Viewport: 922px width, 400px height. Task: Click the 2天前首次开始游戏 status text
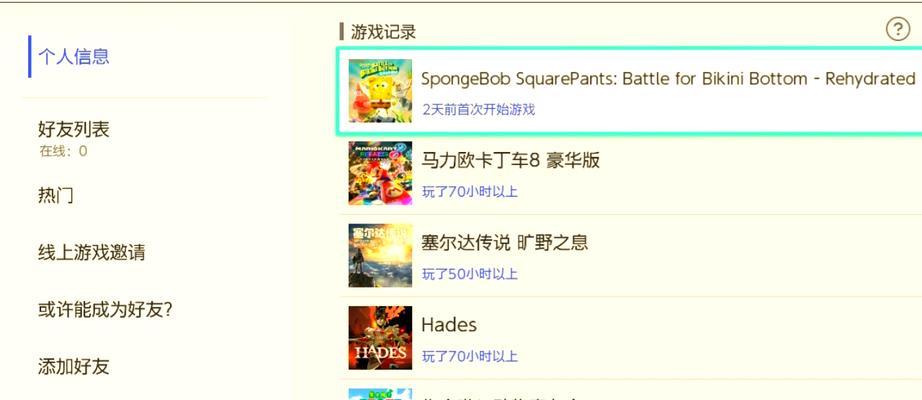tap(479, 109)
